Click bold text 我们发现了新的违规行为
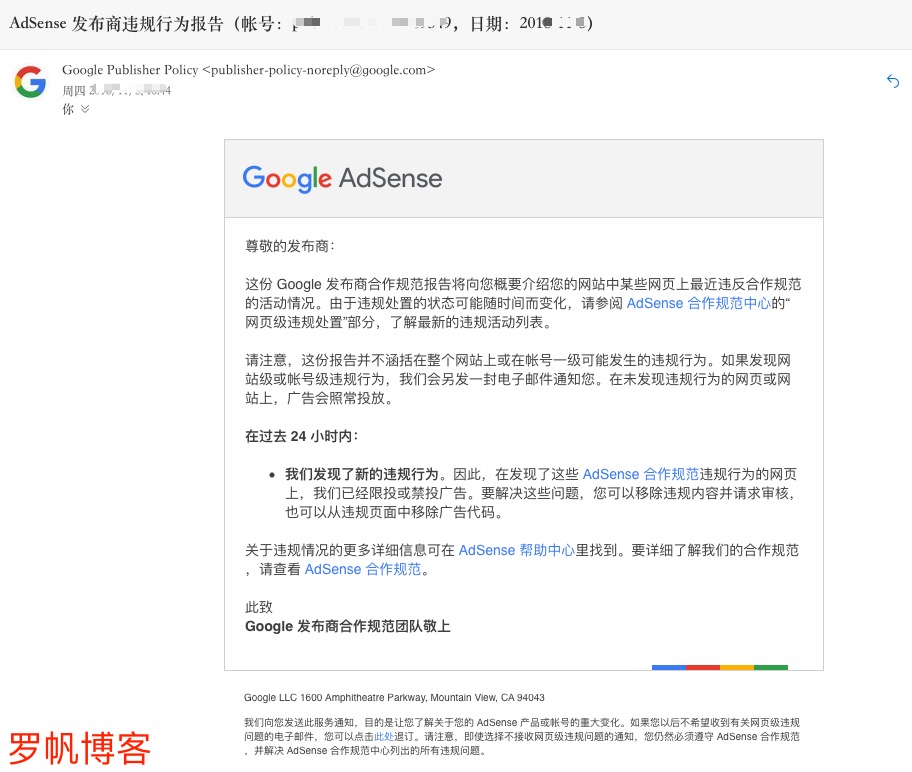 [x=362, y=474]
